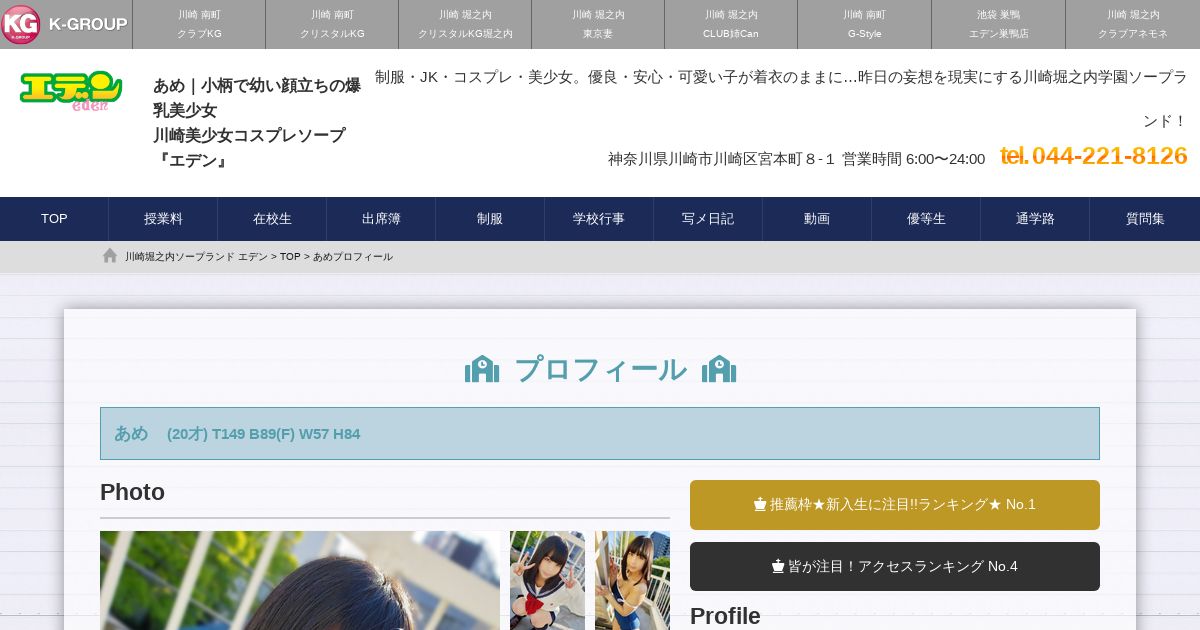
Task: Select 出席簿 in navigation bar
Action: [x=381, y=219]
